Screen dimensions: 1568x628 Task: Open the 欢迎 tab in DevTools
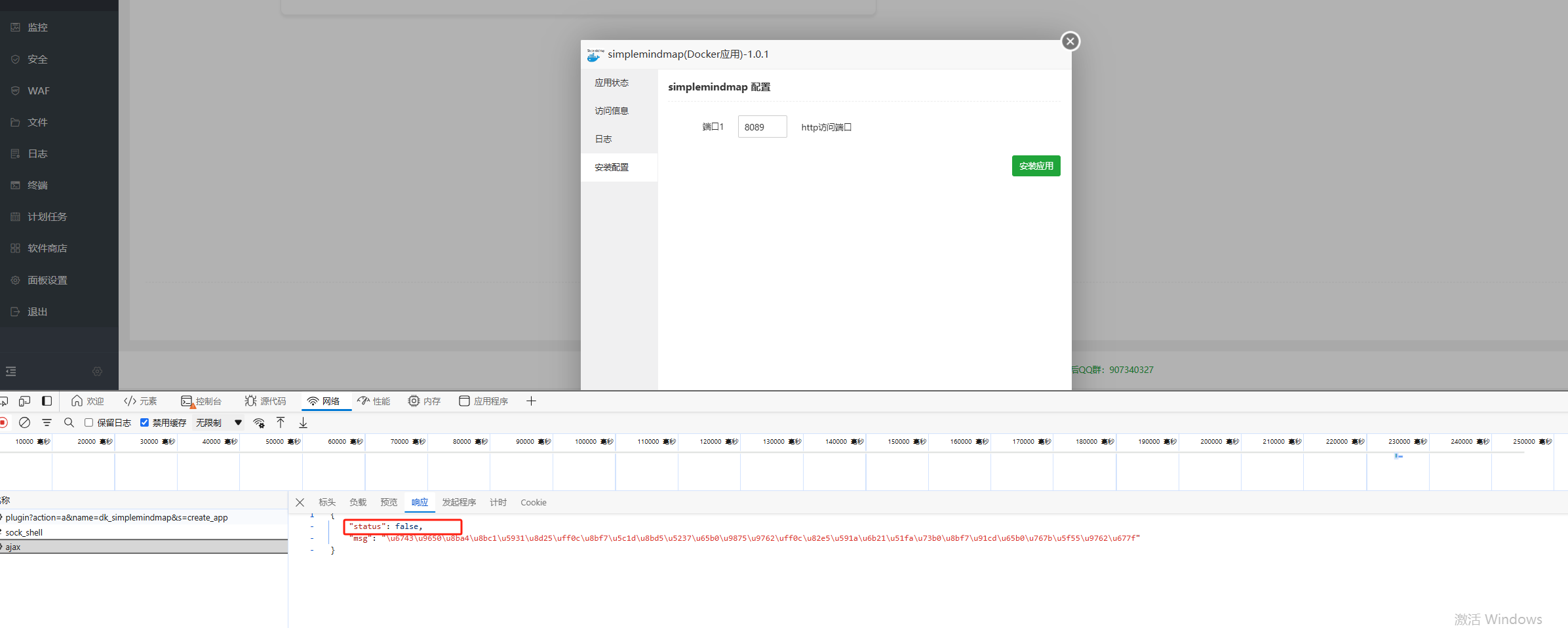88,401
